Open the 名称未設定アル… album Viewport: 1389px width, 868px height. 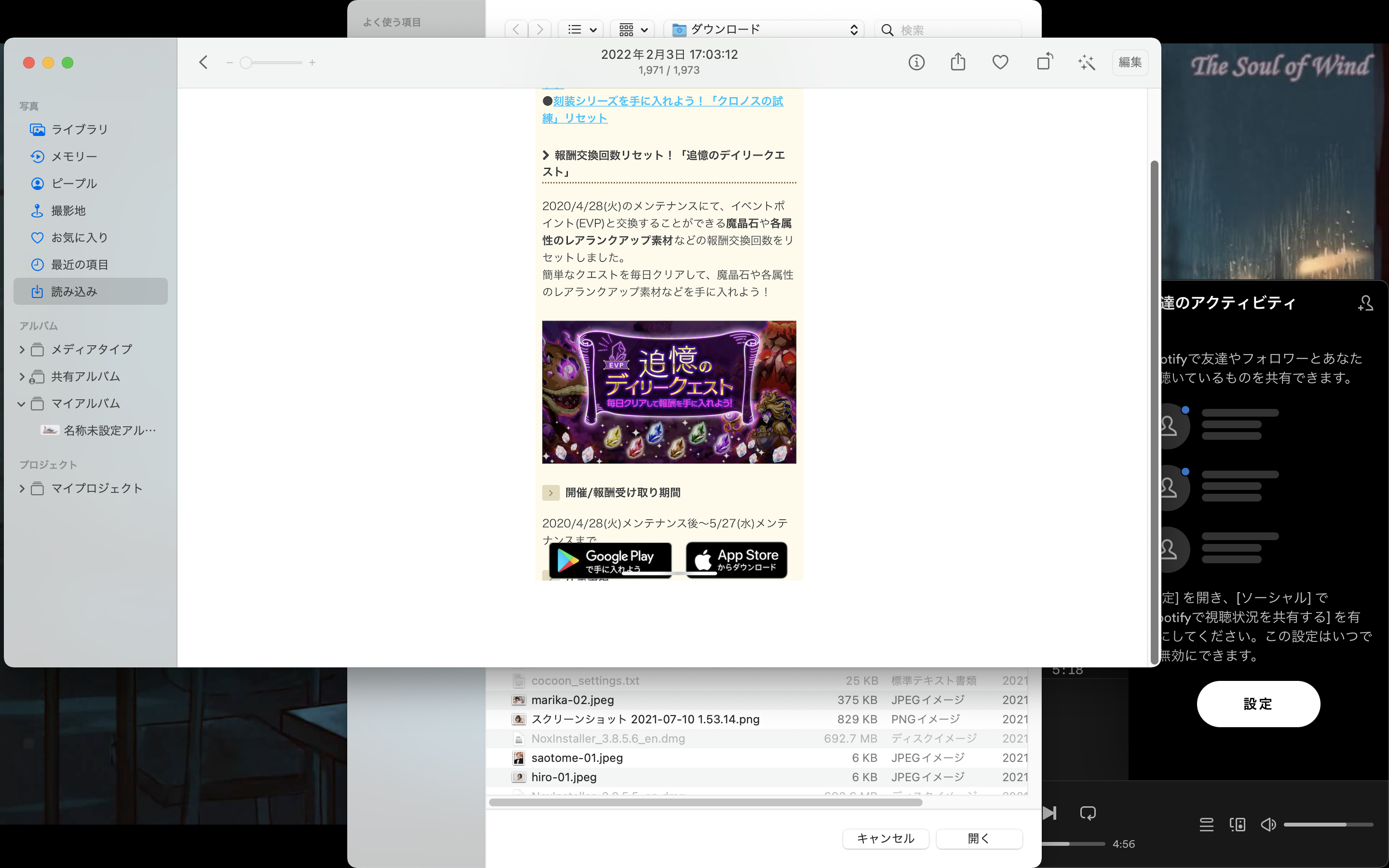coord(99,430)
